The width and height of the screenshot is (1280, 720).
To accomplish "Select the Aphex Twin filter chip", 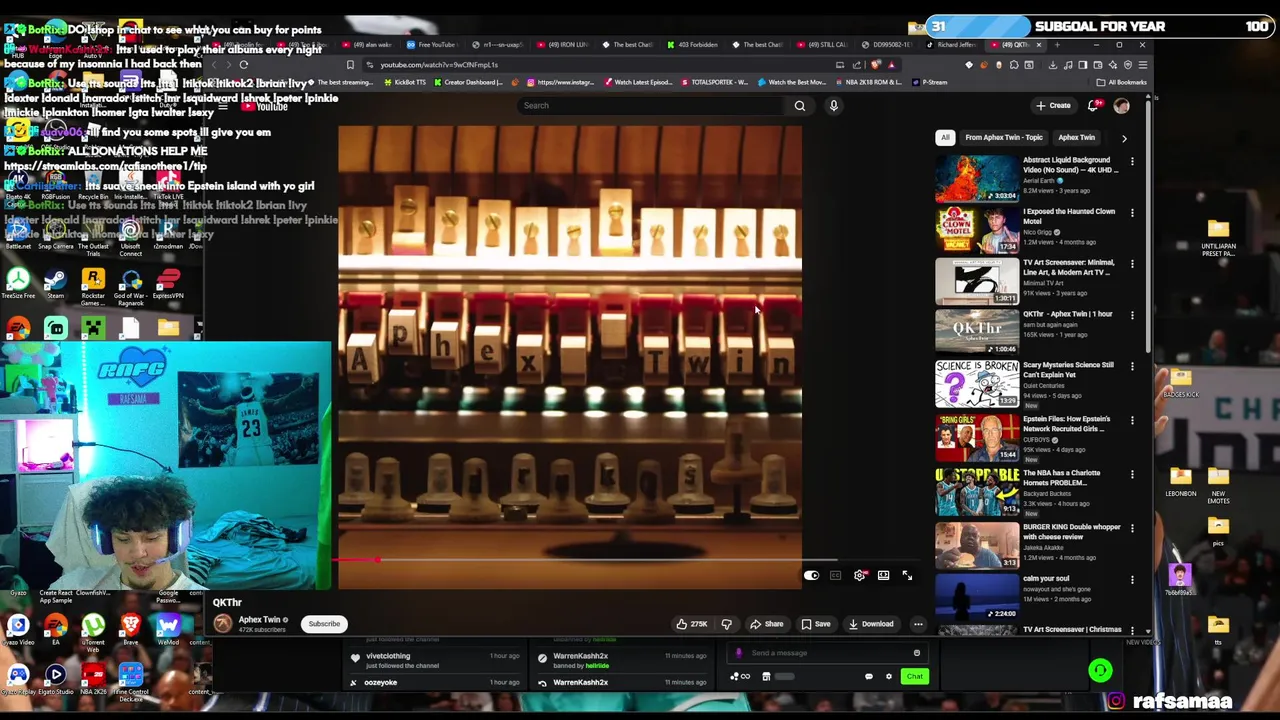I will tap(1077, 137).
